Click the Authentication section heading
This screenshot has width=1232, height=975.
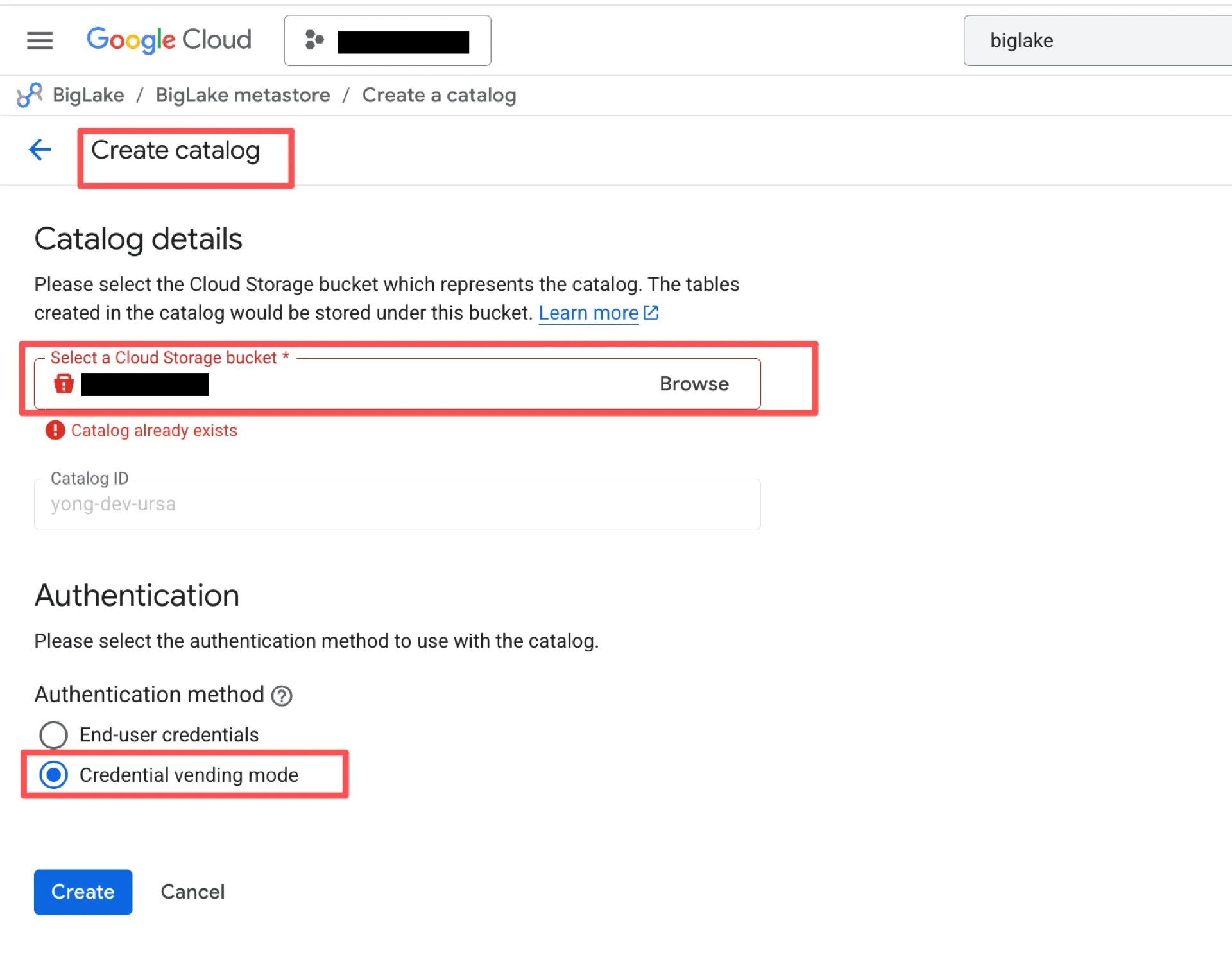point(137,596)
